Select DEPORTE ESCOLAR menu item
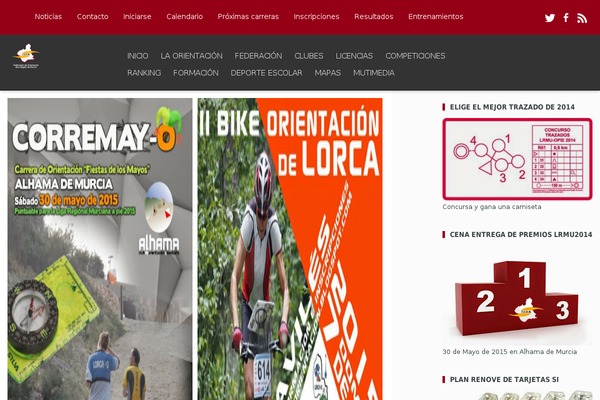600x400 pixels. click(x=266, y=73)
